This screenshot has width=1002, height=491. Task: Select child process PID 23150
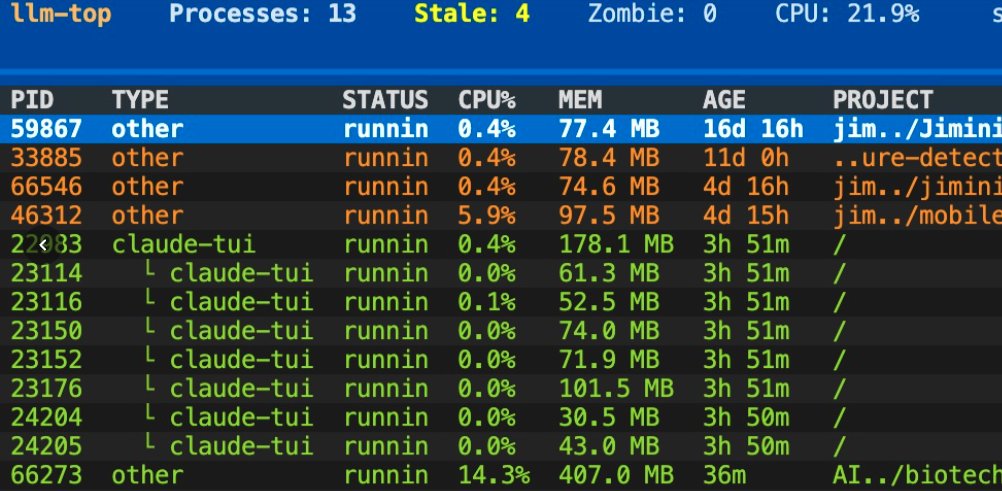point(501,331)
